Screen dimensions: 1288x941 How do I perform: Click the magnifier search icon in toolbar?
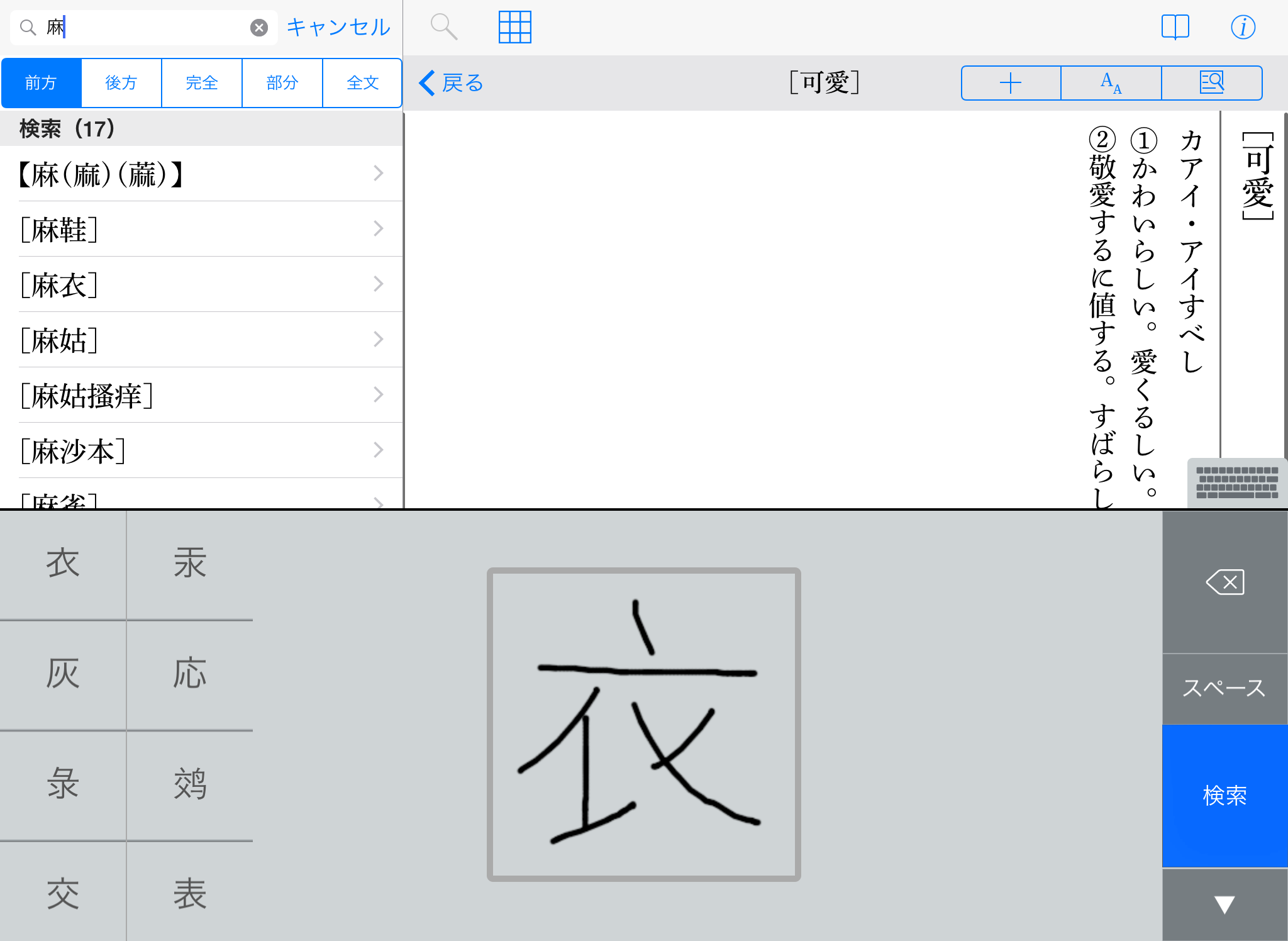point(443,27)
